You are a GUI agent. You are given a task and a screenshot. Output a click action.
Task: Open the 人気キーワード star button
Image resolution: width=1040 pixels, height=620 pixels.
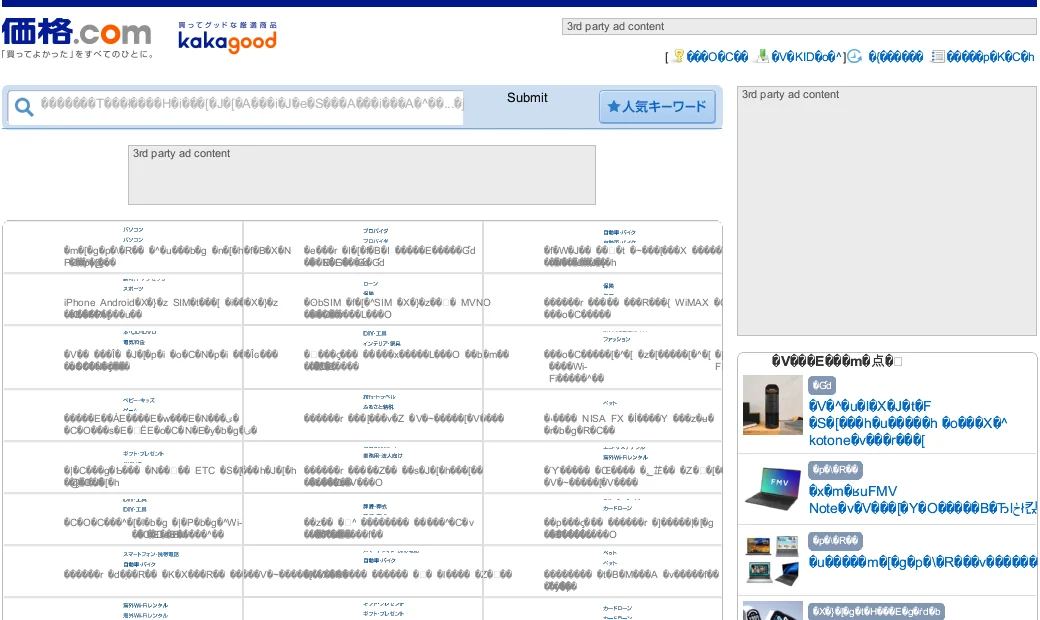(657, 107)
